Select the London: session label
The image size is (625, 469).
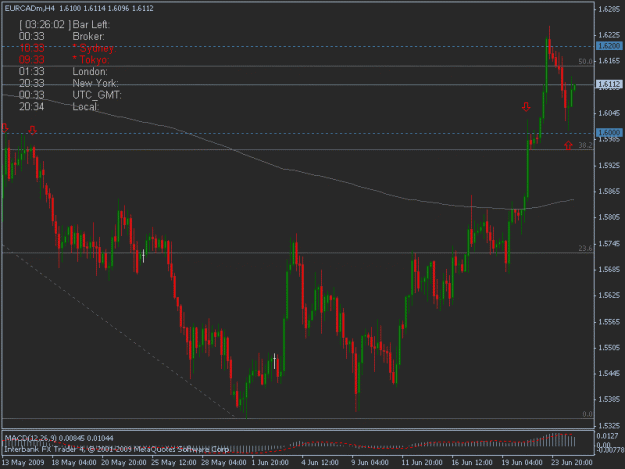click(90, 72)
